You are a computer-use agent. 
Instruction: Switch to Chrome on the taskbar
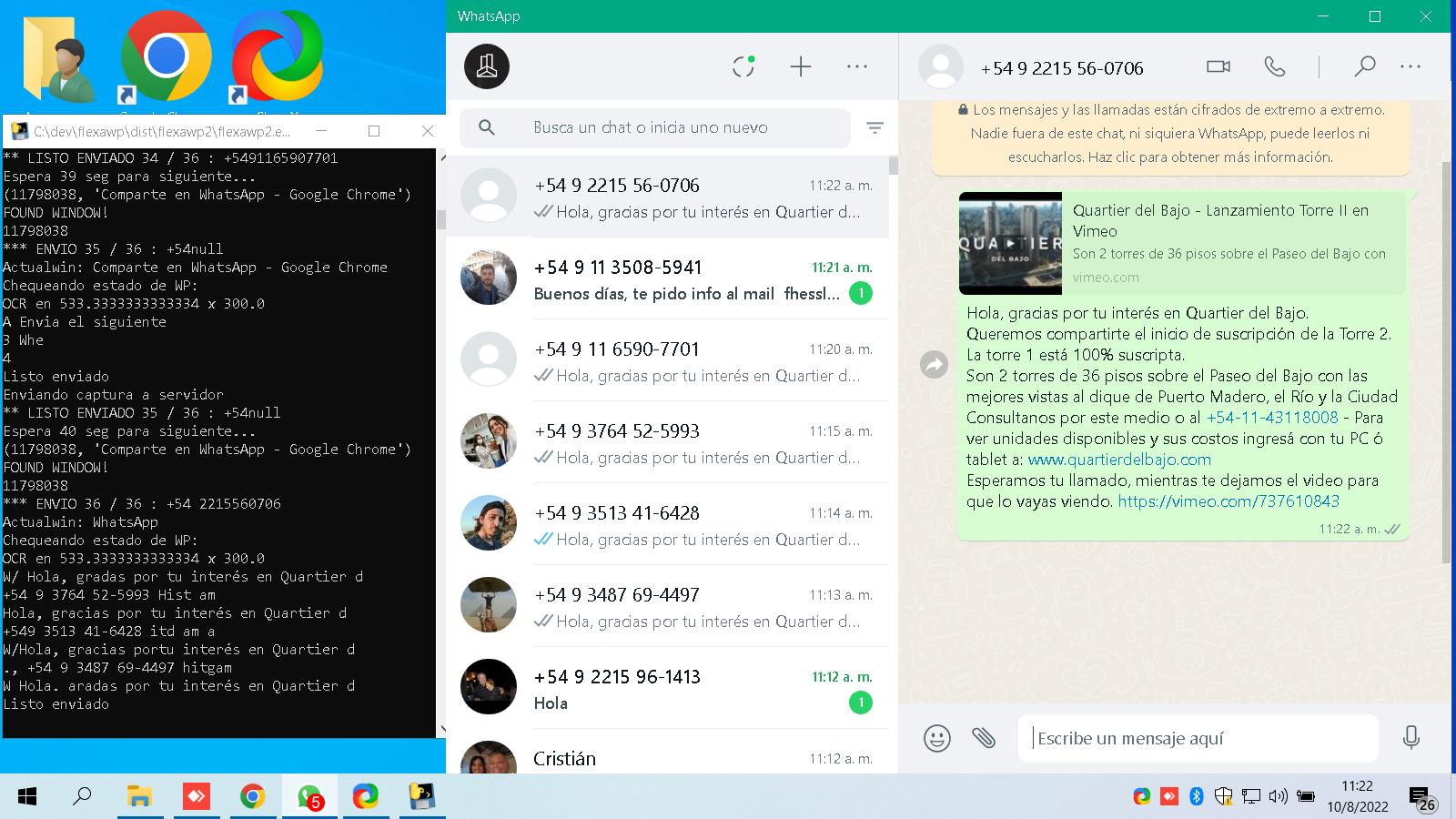tap(252, 797)
